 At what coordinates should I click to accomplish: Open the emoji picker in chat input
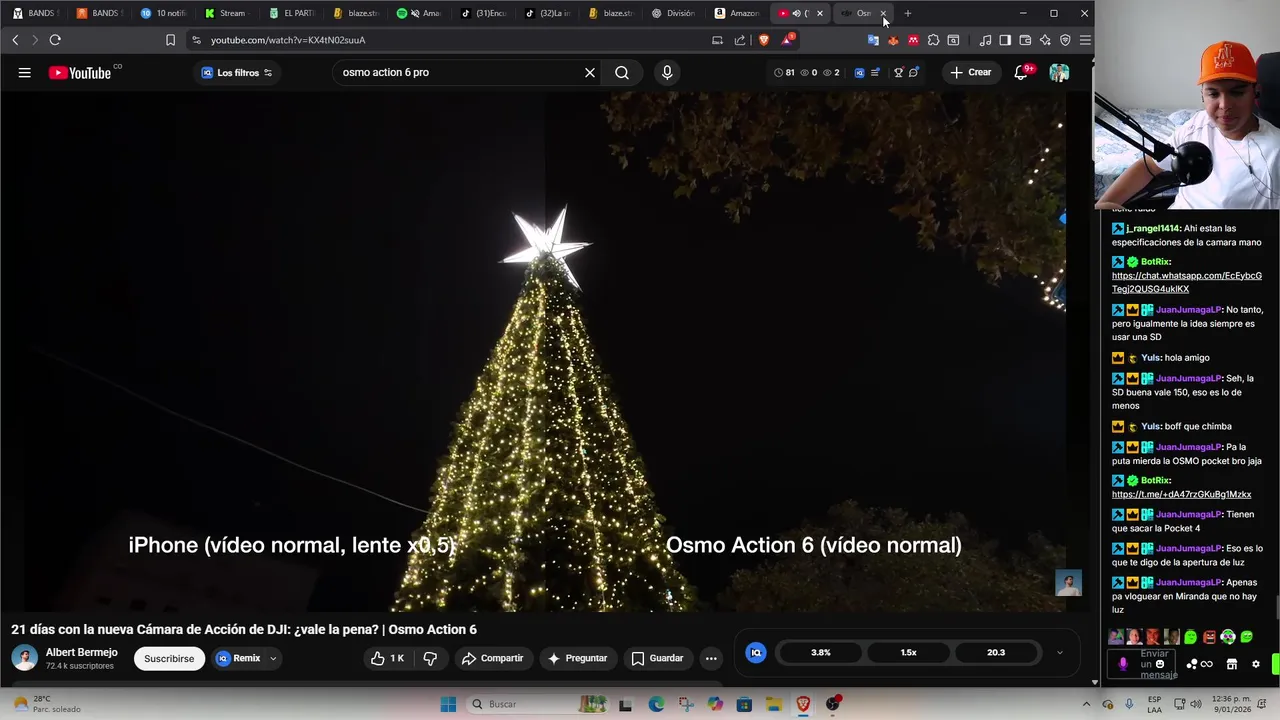tap(1160, 664)
